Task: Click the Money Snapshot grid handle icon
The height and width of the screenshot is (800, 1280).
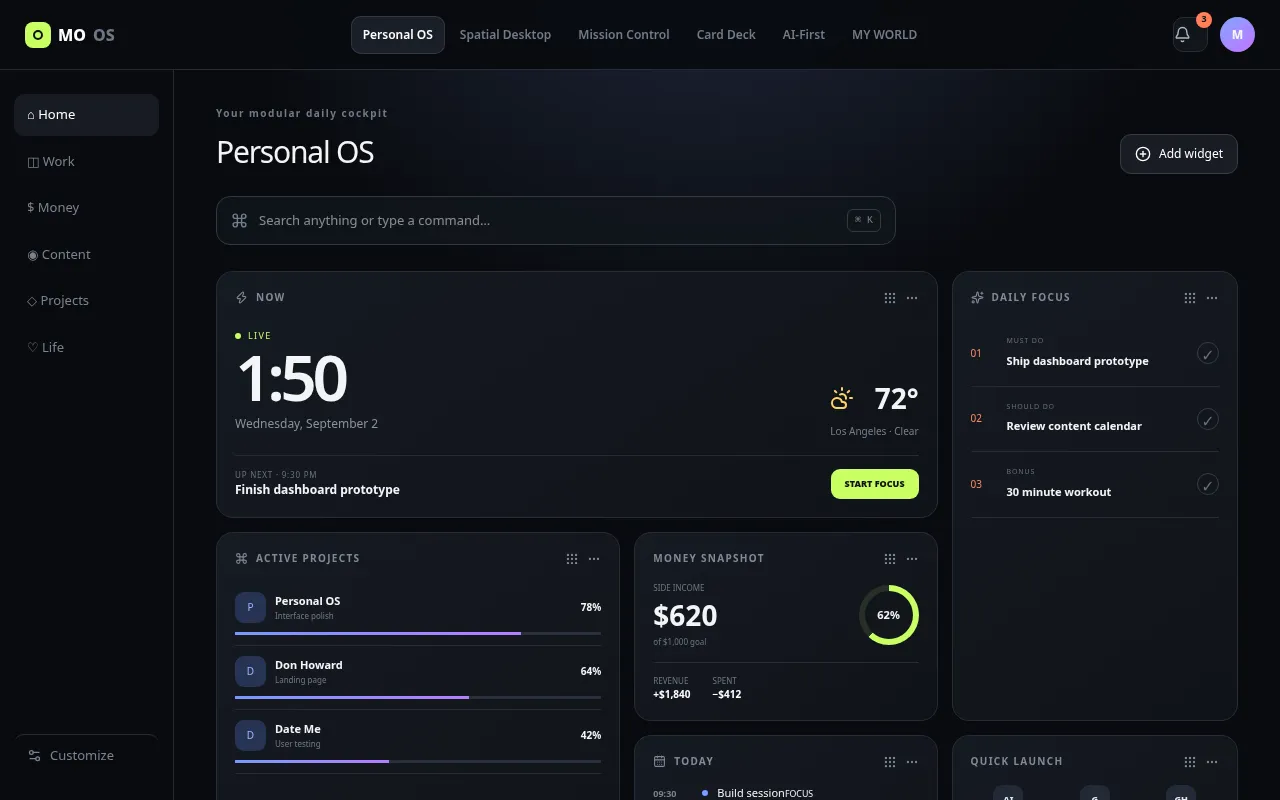Action: [890, 559]
